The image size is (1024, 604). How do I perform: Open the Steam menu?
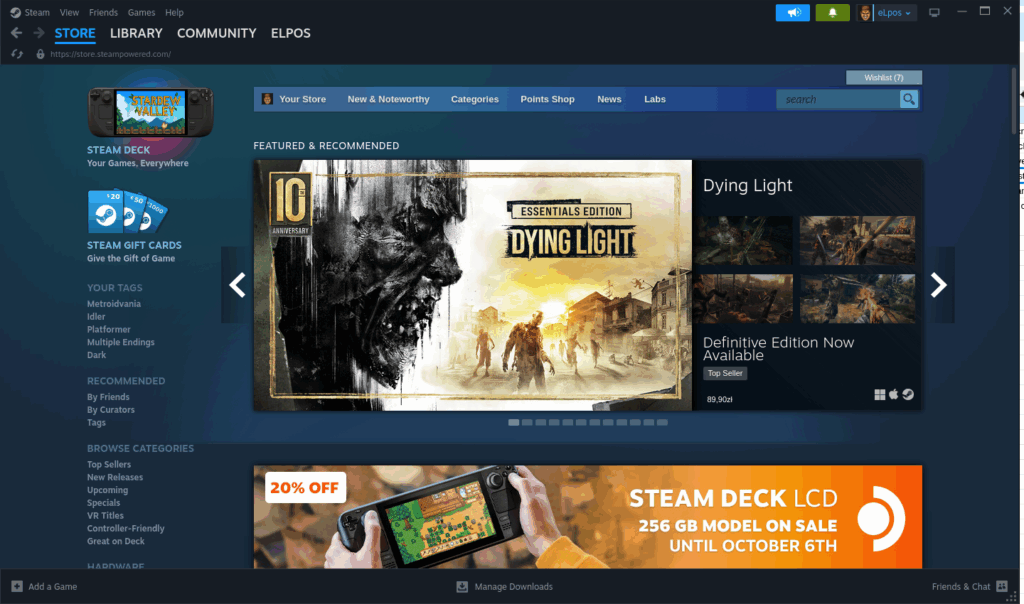pos(37,12)
